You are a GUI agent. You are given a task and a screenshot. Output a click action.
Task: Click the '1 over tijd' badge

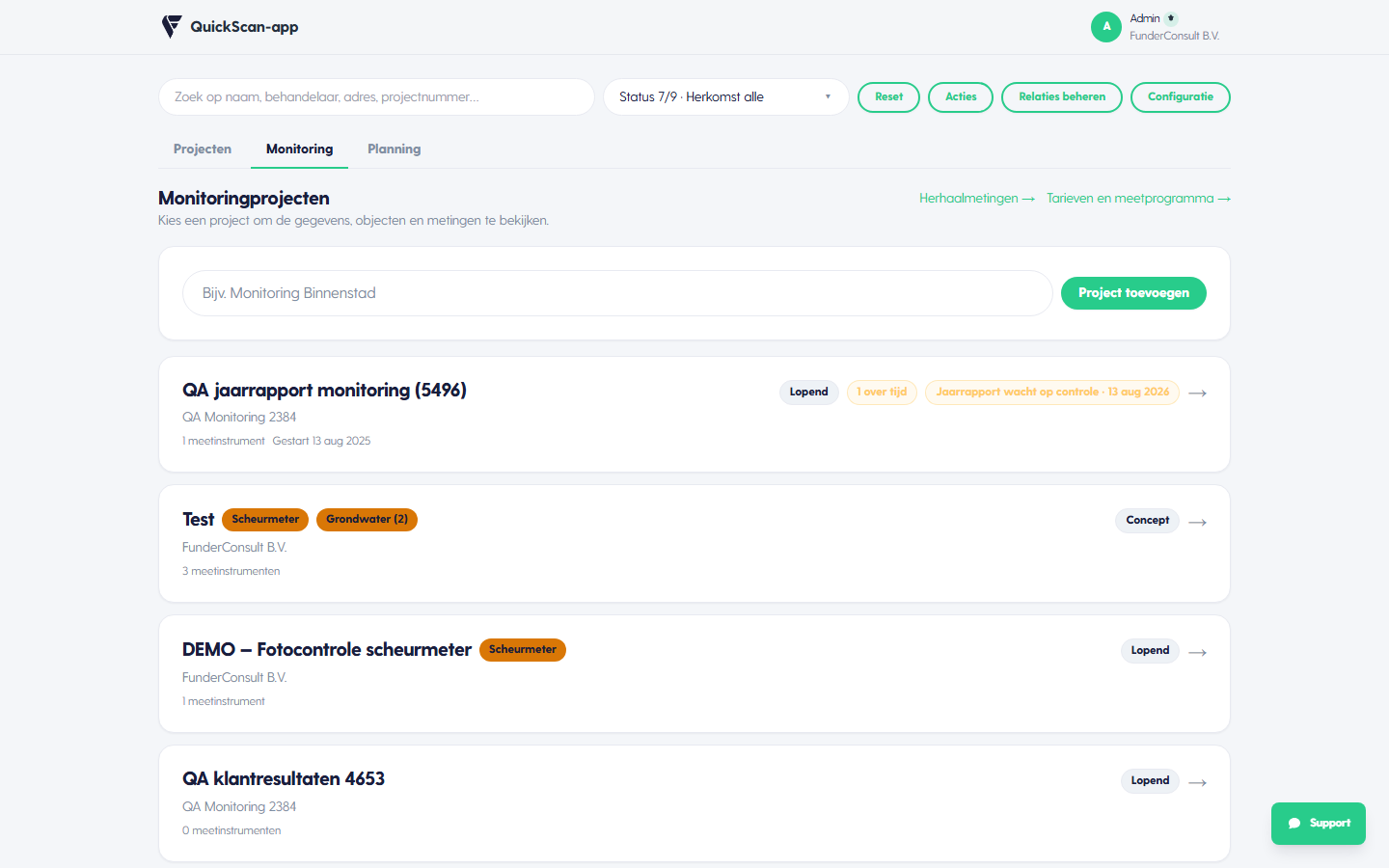[x=882, y=392]
